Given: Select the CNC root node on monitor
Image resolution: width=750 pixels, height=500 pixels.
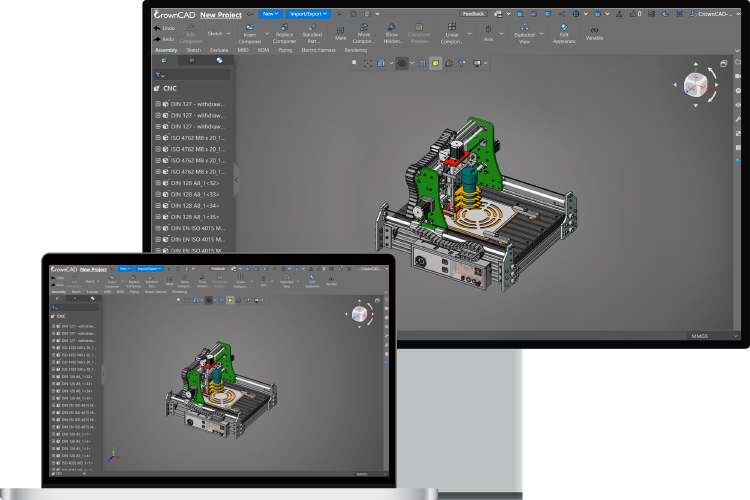Looking at the screenshot, I should click(165, 89).
